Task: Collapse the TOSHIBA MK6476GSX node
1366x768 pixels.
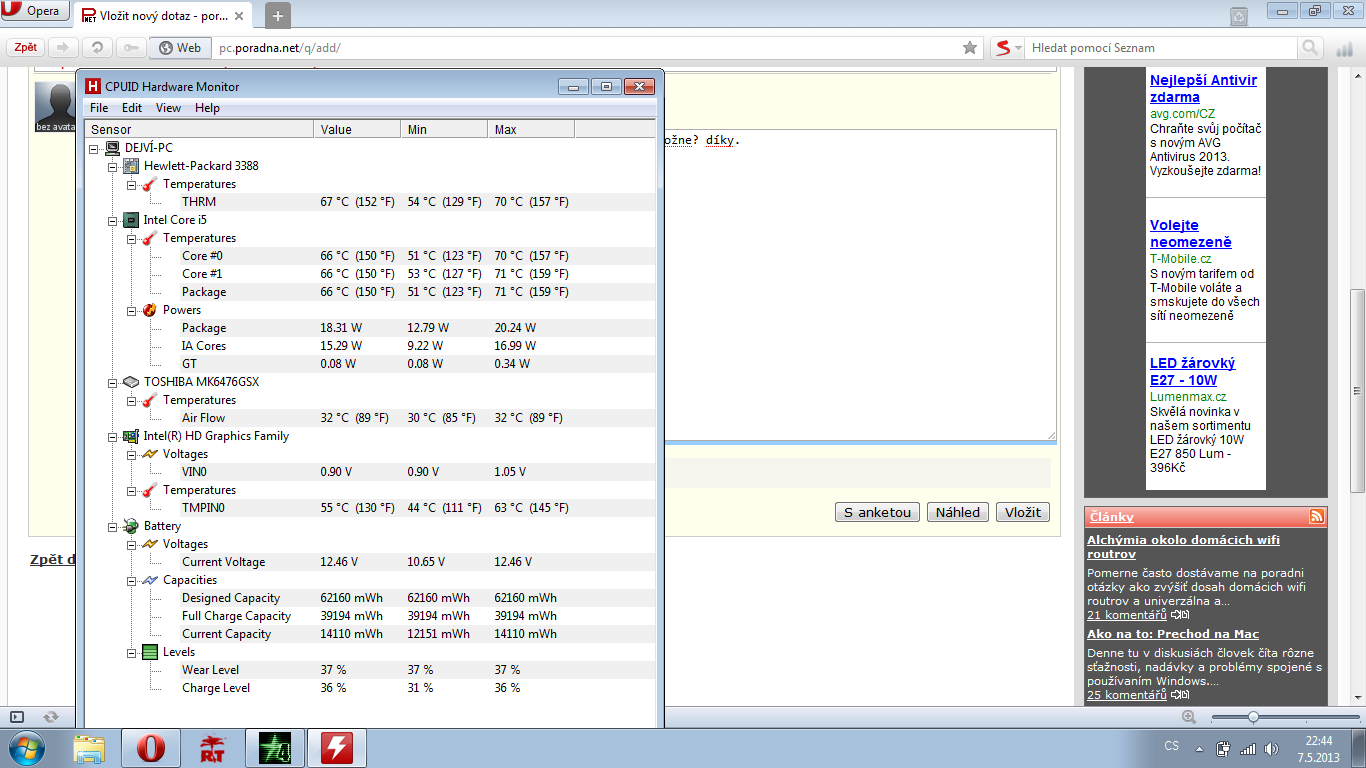Action: click(x=113, y=382)
